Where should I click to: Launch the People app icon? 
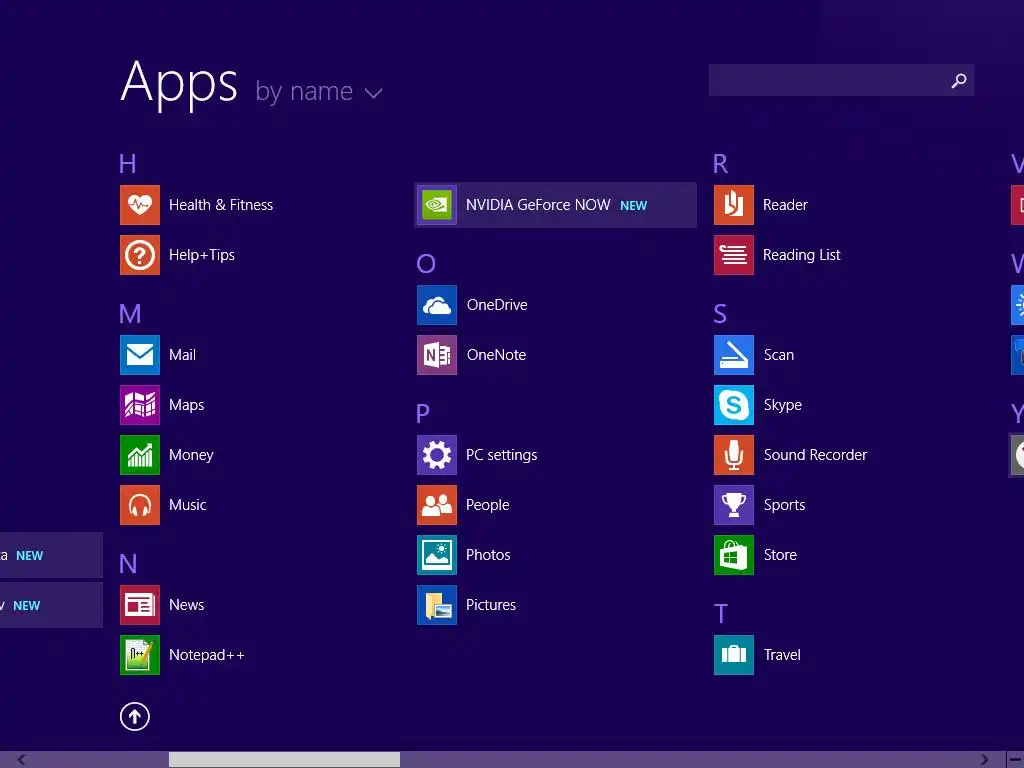437,505
